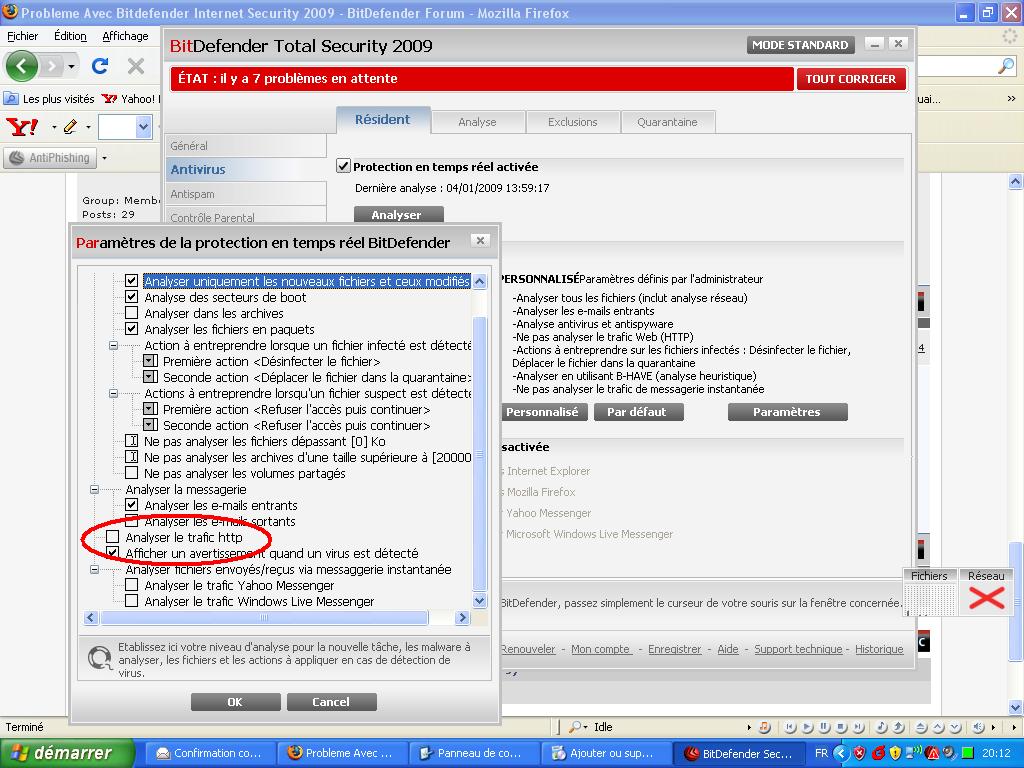Screen dimensions: 1024x768
Task: Go back with Firefox's green back arrow
Action: 21,66
